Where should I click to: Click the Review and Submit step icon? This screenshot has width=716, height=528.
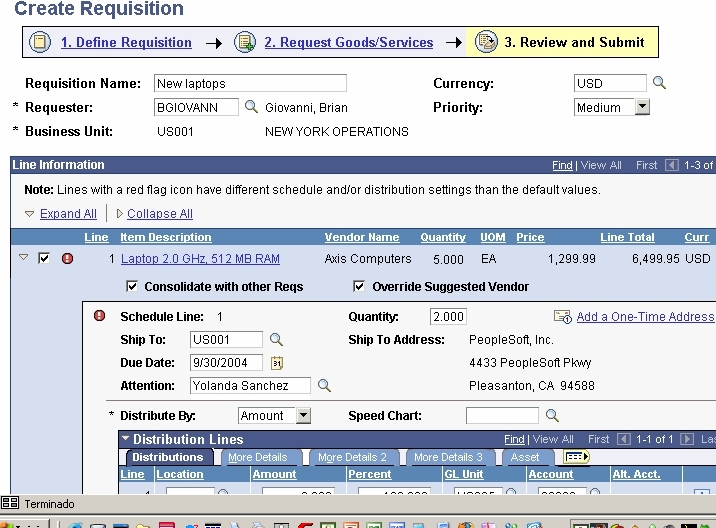pos(486,42)
